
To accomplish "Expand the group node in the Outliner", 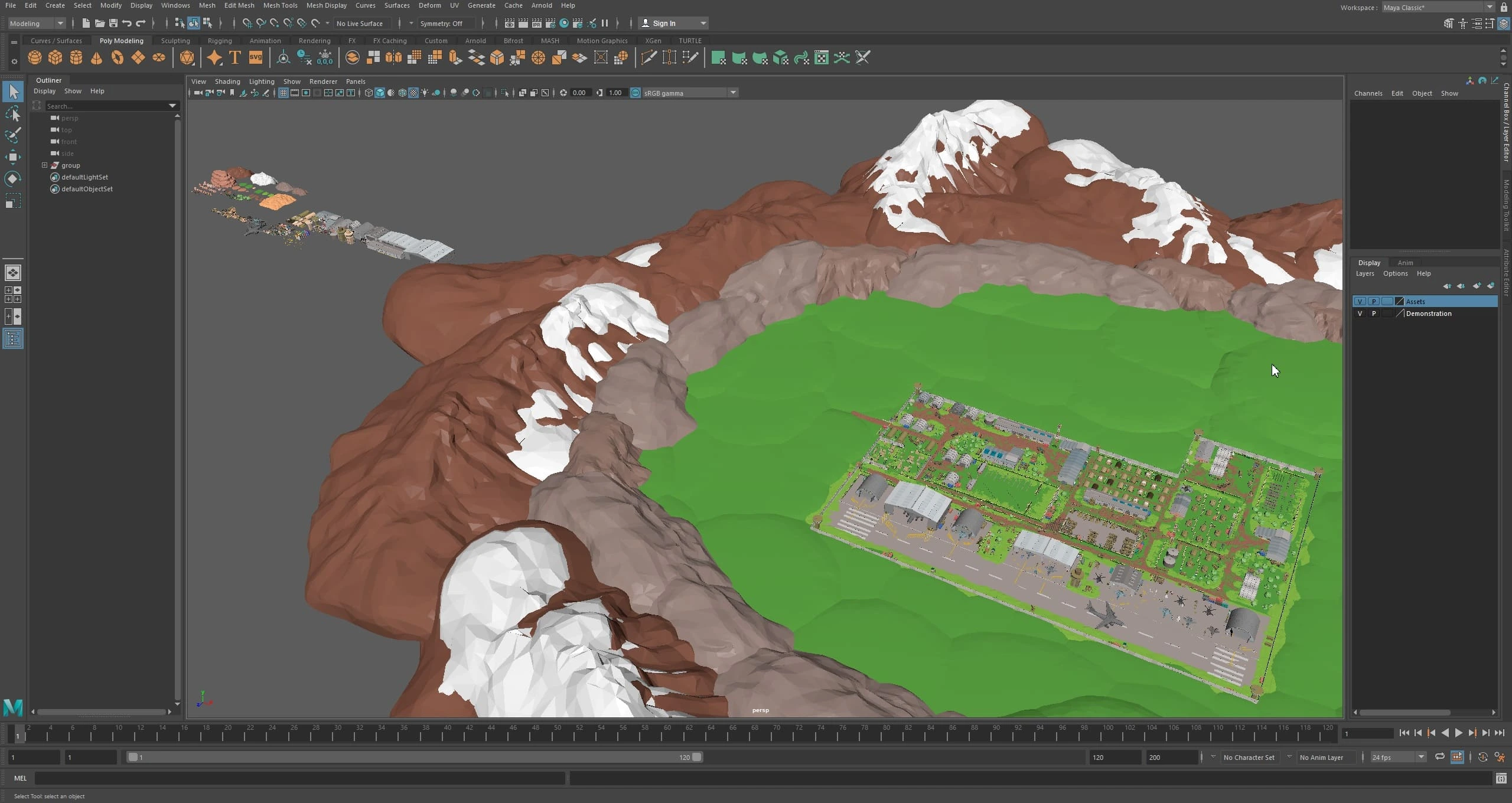I will 44,165.
